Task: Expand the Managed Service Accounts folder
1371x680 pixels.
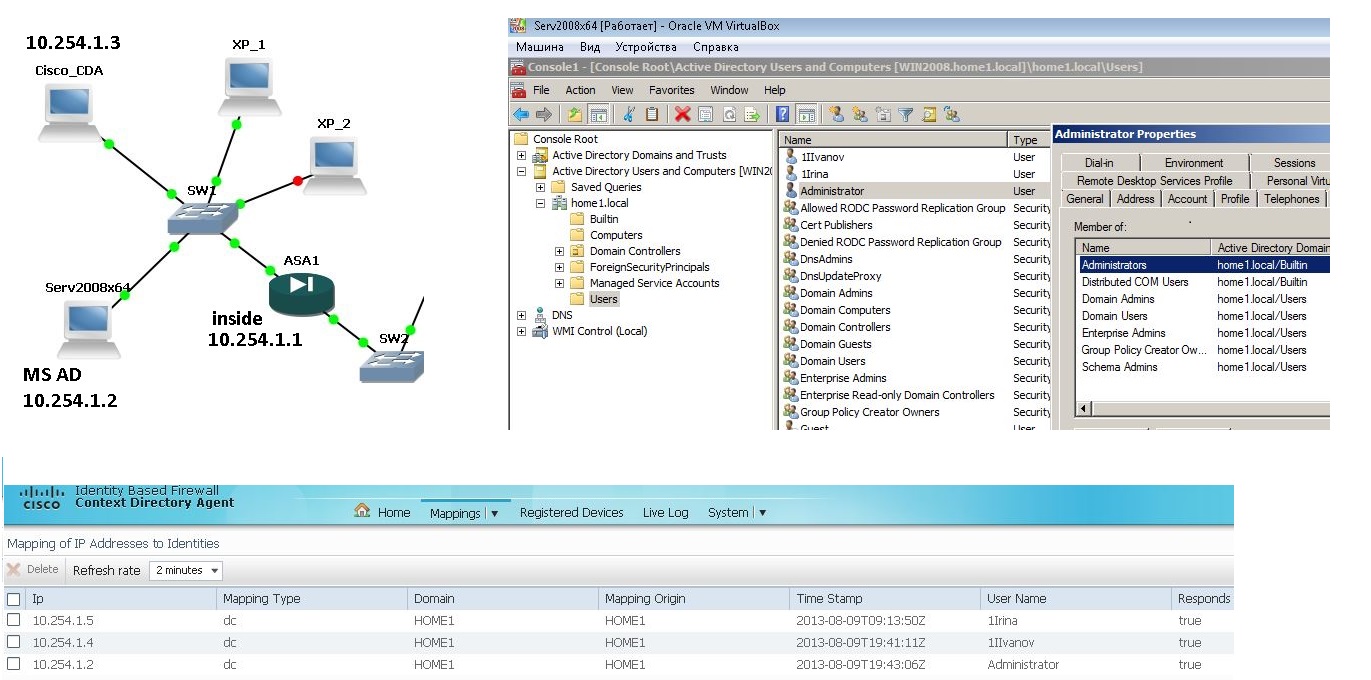Action: pos(559,283)
